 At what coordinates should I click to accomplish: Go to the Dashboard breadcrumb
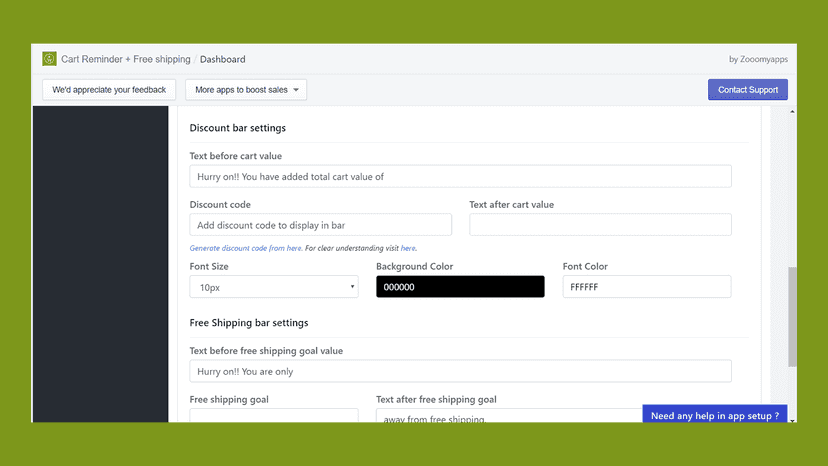(x=222, y=59)
